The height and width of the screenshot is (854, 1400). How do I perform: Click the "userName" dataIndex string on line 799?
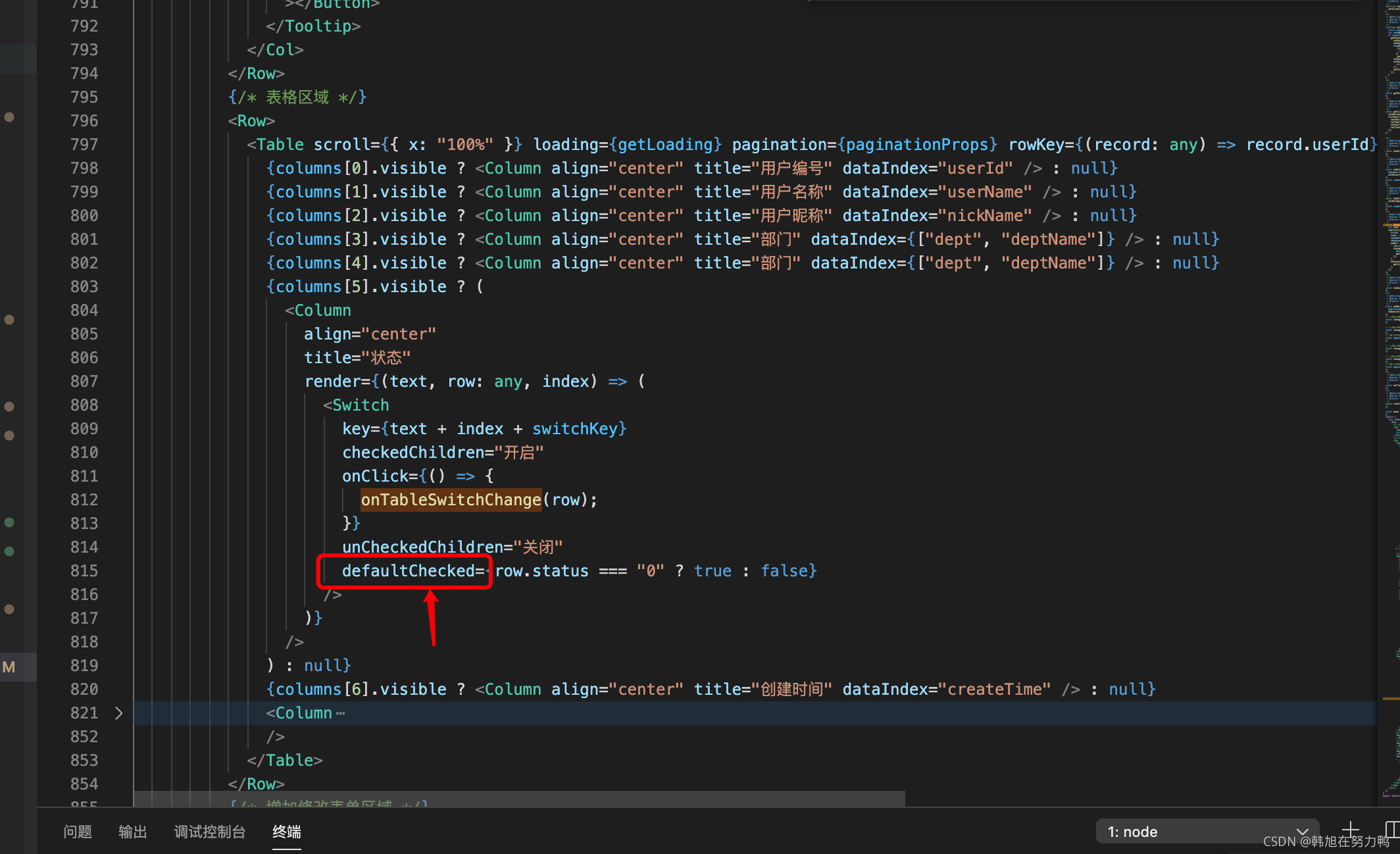click(x=985, y=192)
